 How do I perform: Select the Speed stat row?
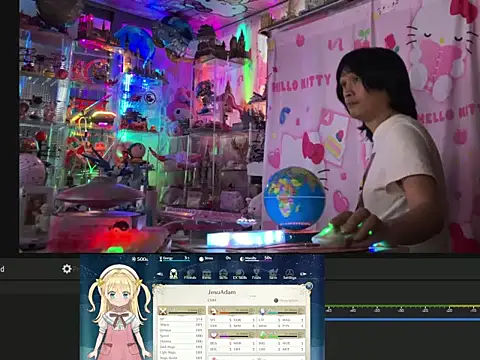coord(181,336)
